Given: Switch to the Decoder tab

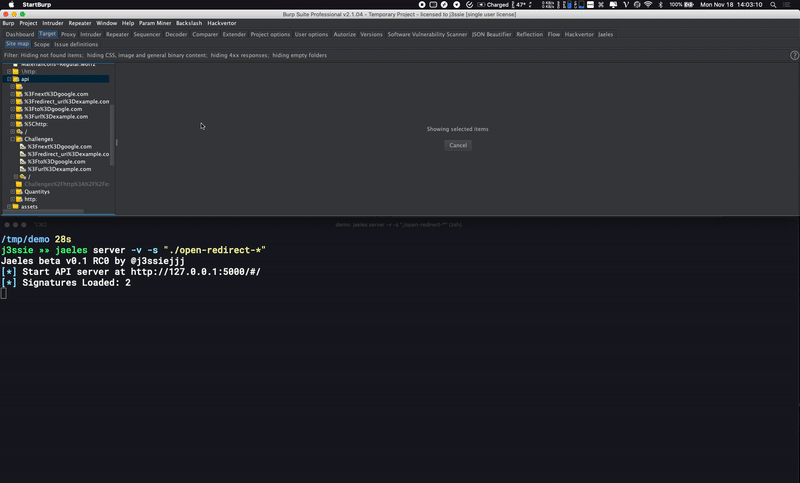Looking at the screenshot, I should (x=176, y=34).
